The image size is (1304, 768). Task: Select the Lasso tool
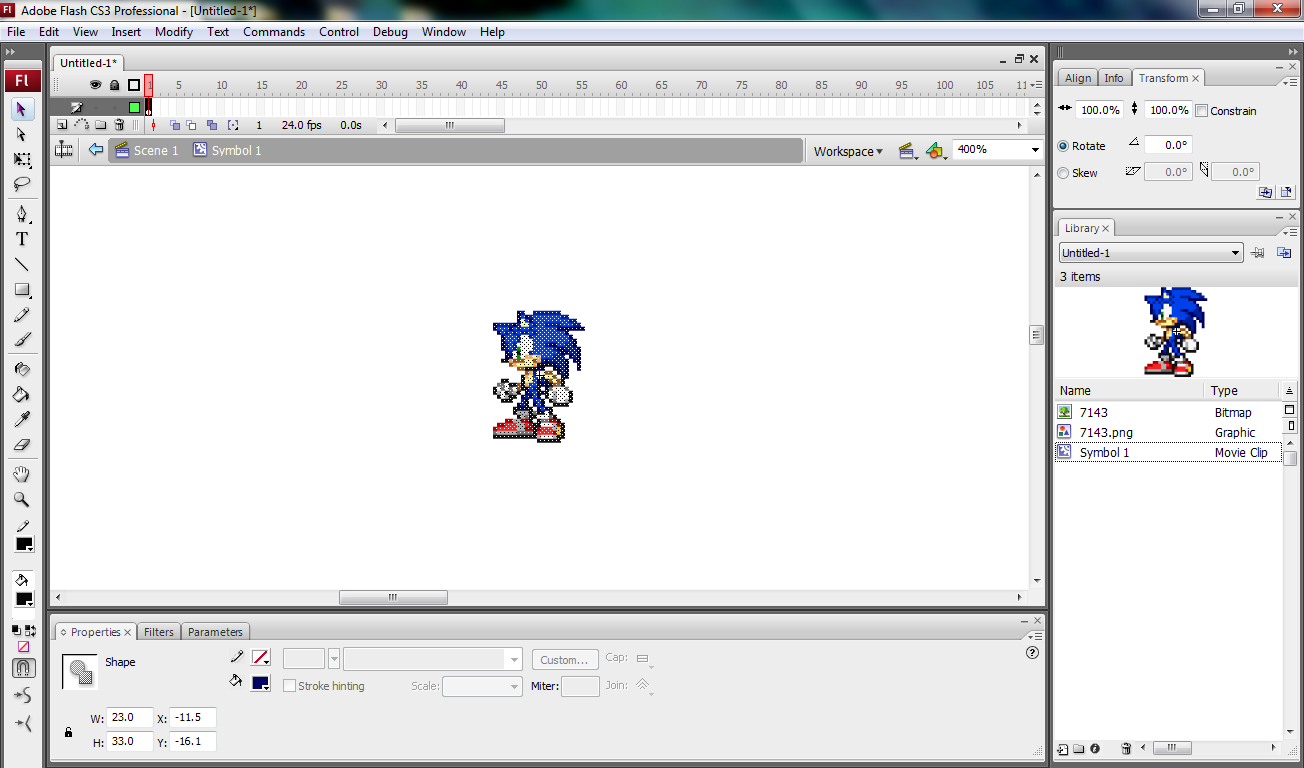click(22, 184)
